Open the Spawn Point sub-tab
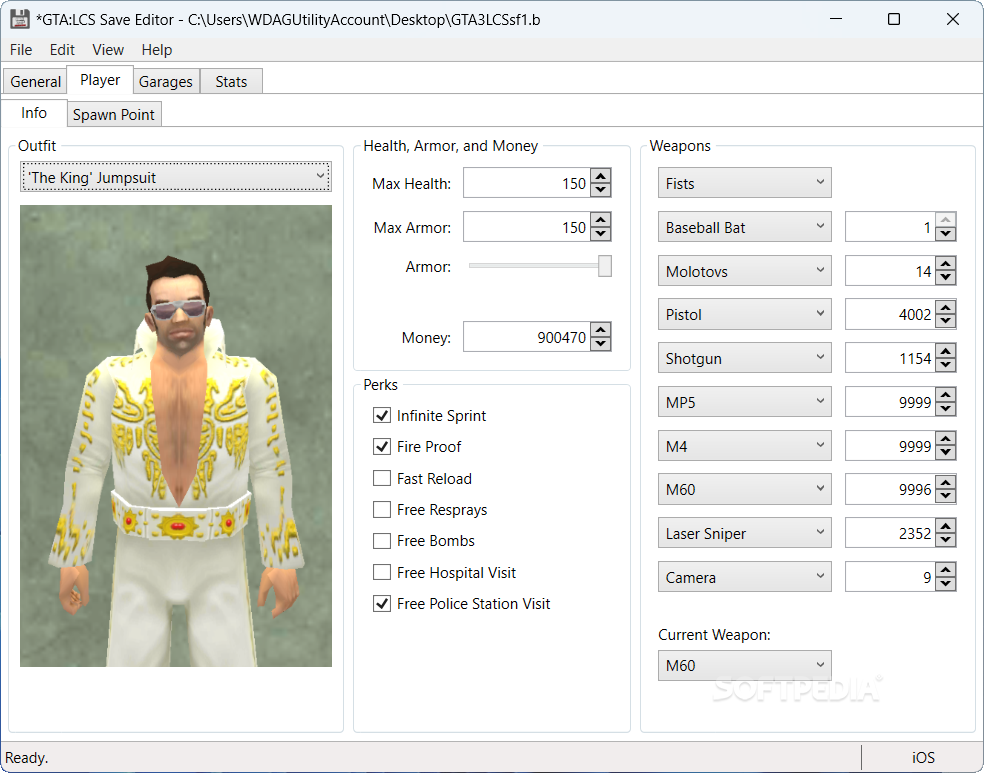984x773 pixels. click(x=114, y=114)
